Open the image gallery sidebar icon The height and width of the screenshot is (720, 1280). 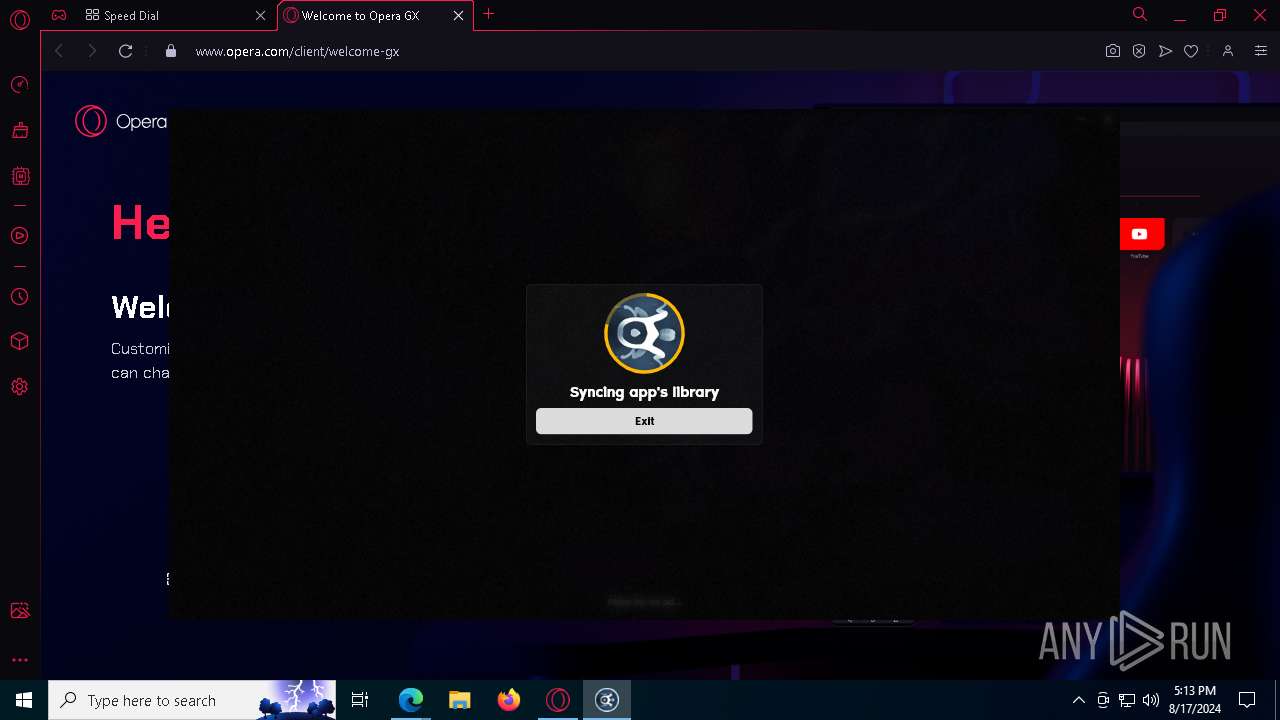click(19, 610)
